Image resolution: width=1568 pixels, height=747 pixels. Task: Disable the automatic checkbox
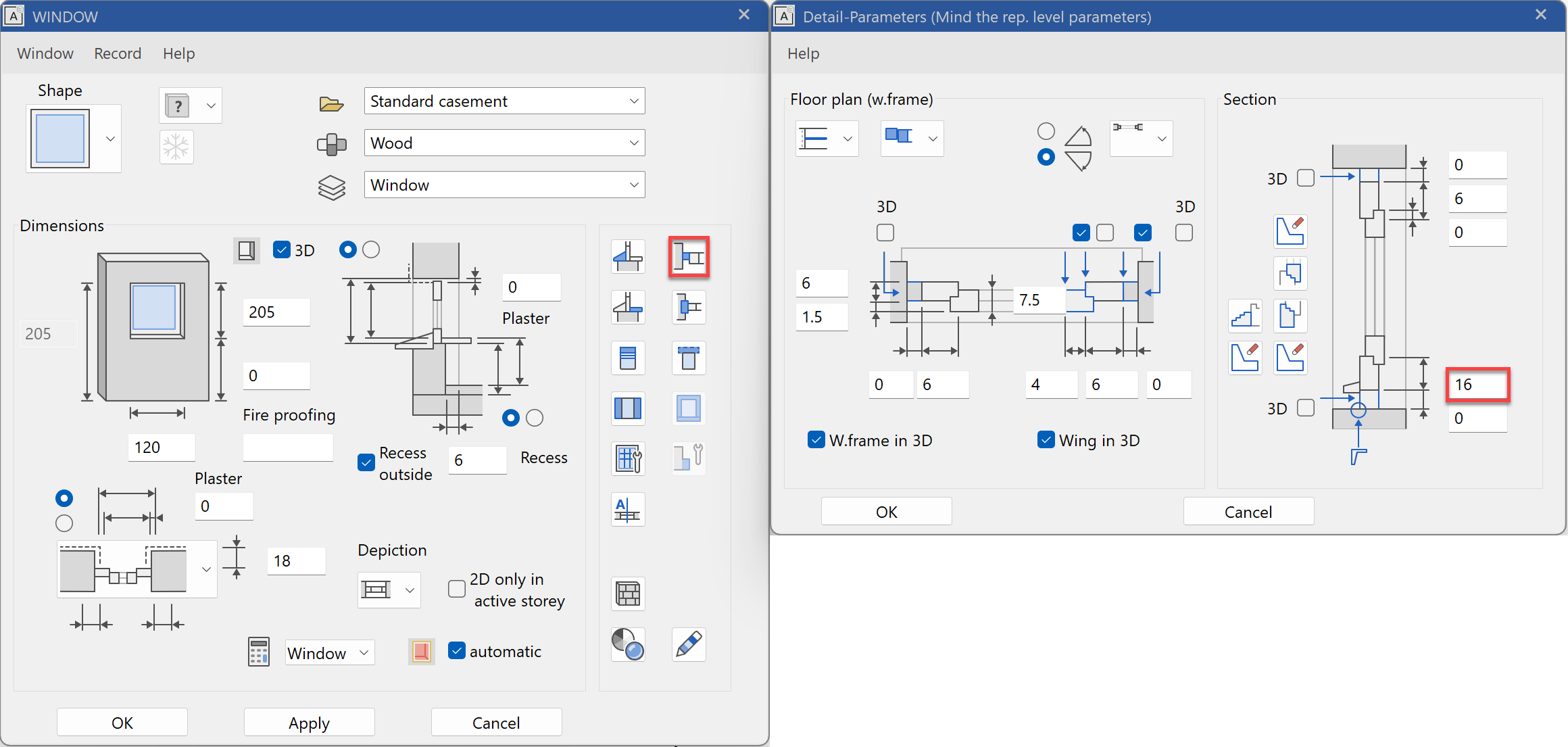pos(457,651)
